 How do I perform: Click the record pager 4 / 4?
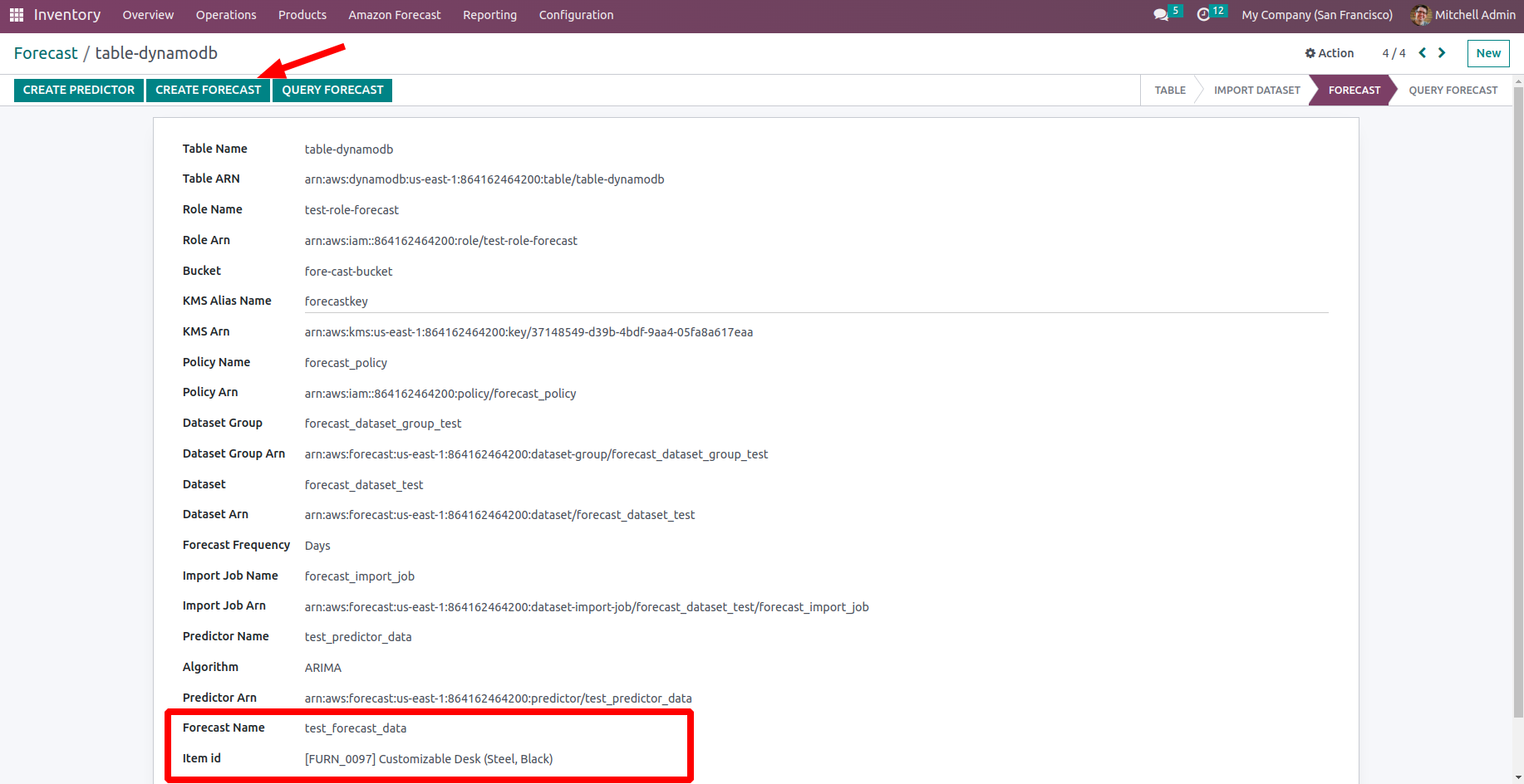pos(1394,53)
